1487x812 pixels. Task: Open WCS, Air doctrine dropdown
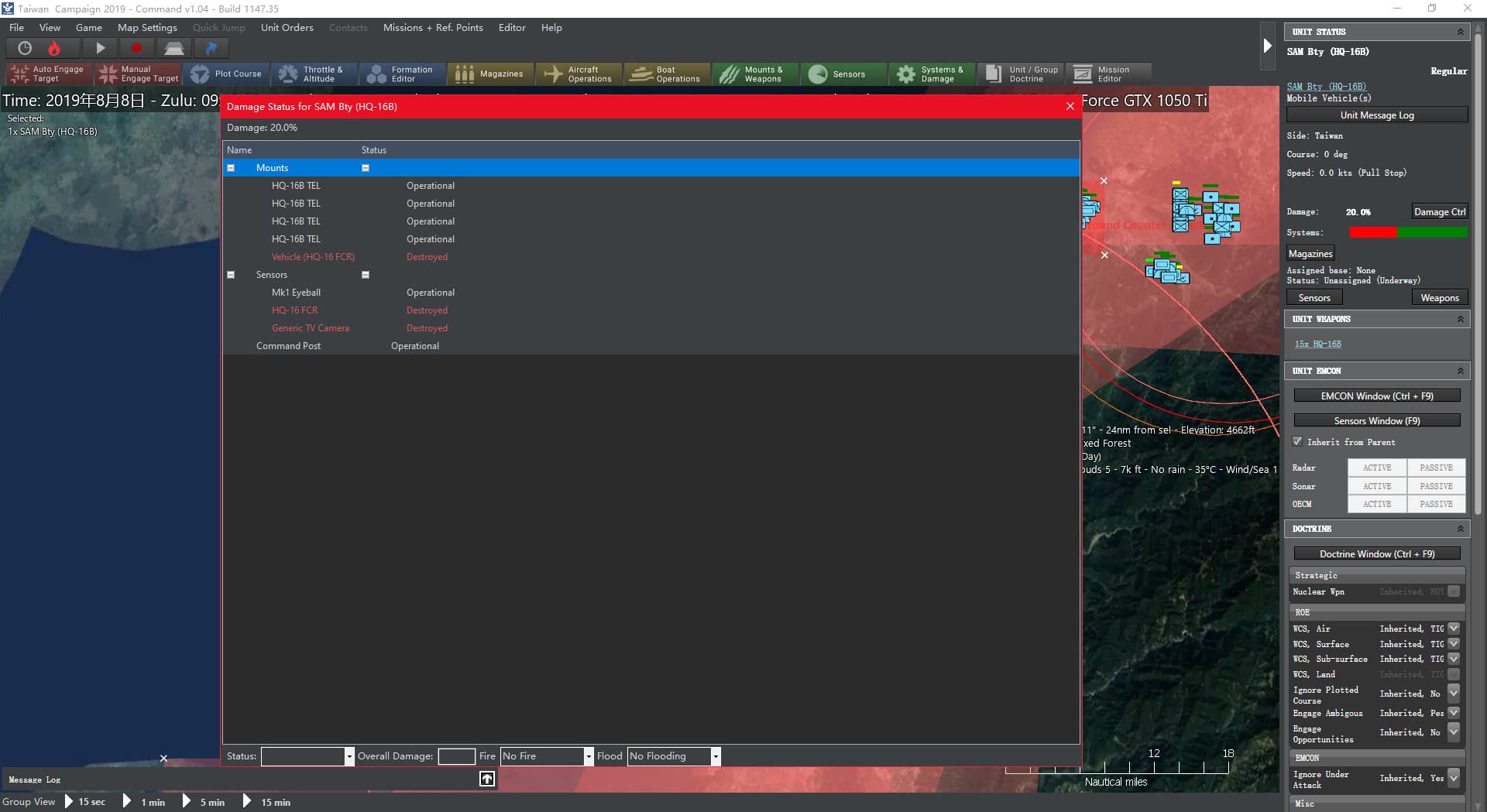tap(1454, 629)
